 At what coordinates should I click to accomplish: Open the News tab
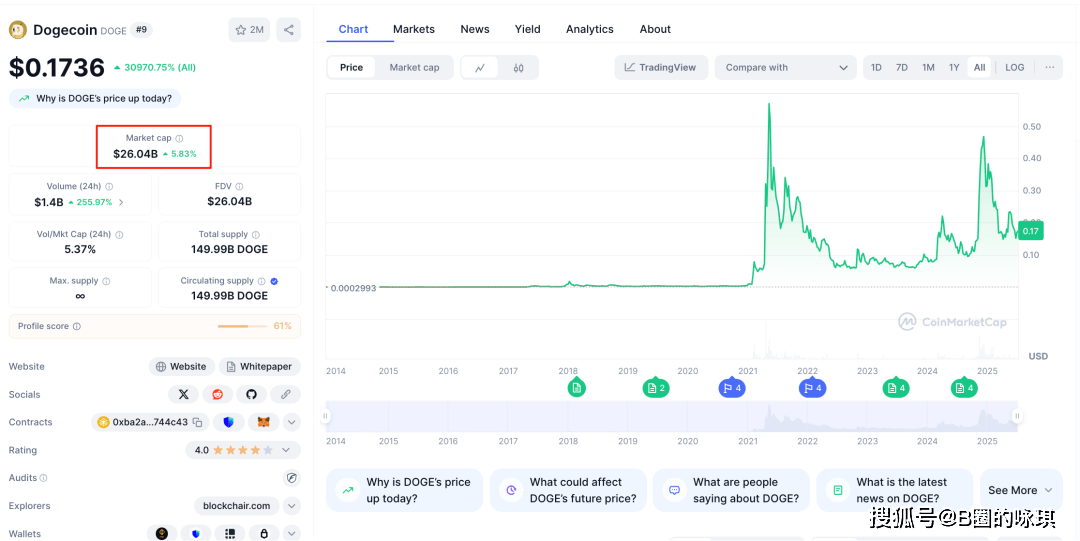click(x=475, y=29)
